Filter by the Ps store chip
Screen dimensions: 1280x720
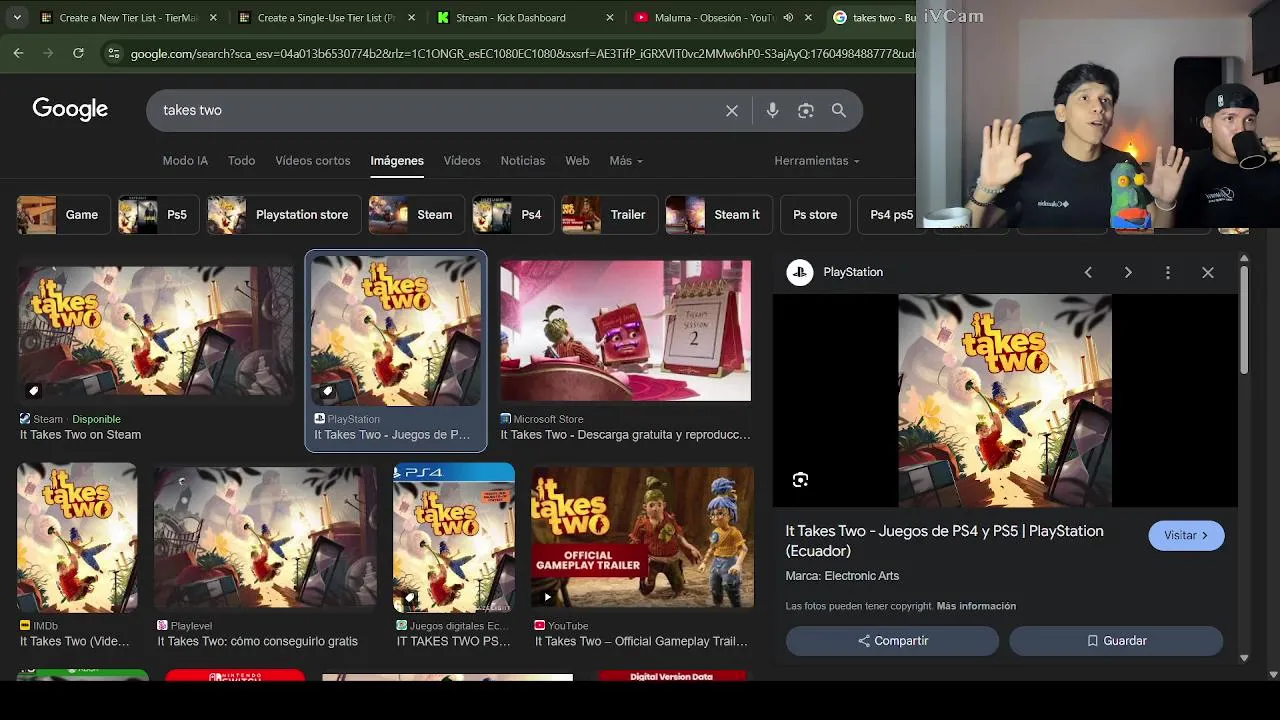pos(815,214)
